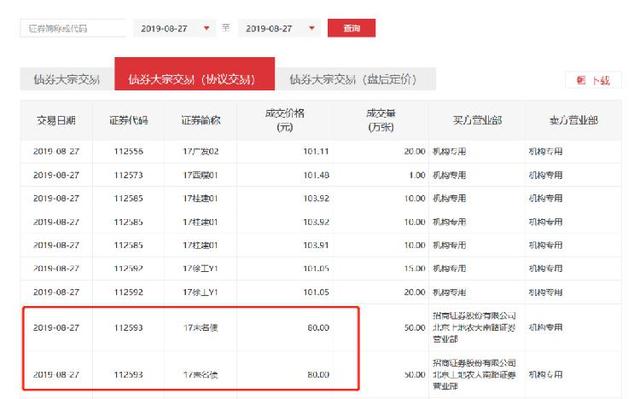Click the 证券简称 column header

(x=201, y=120)
